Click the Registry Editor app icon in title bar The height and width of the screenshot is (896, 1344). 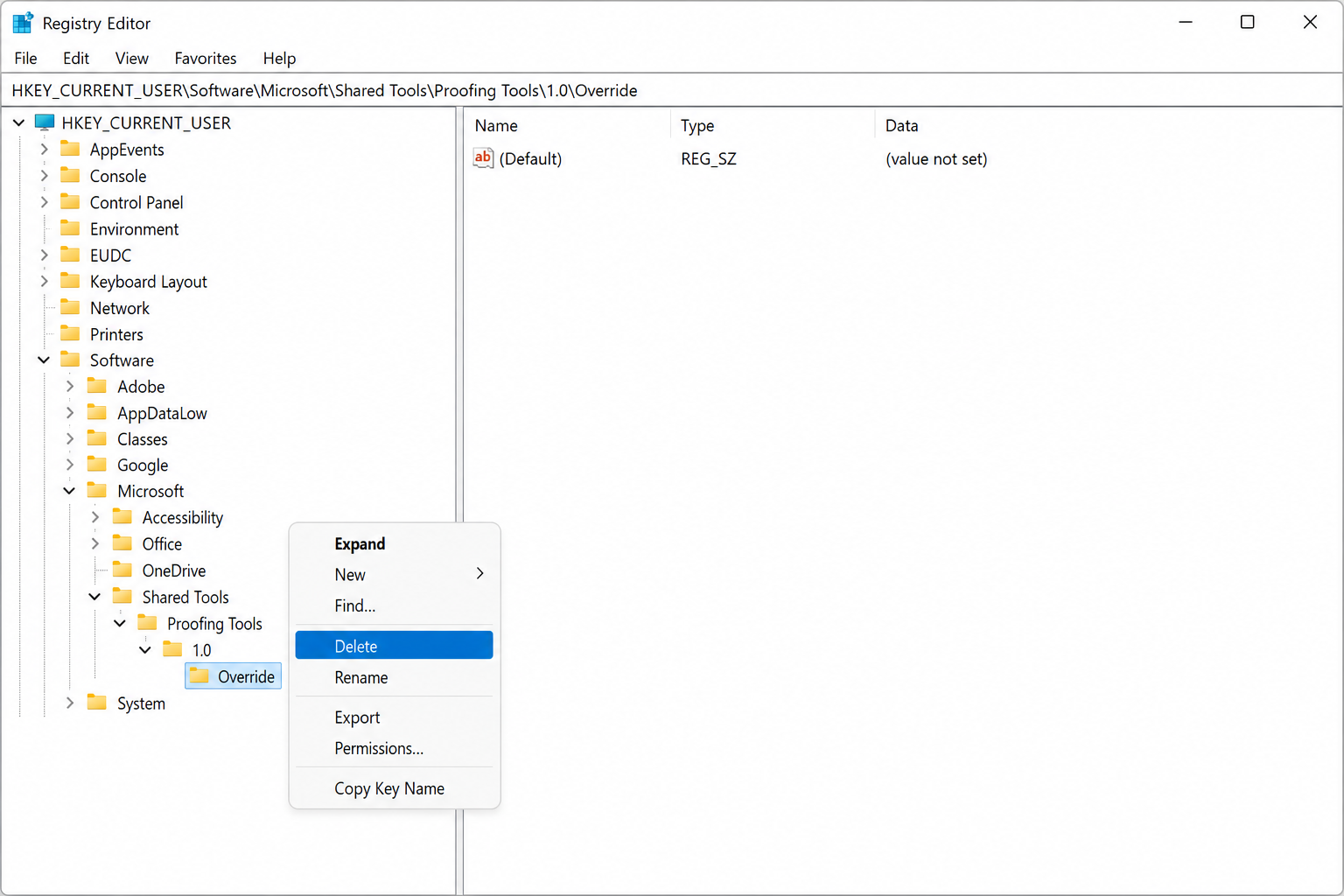point(23,23)
